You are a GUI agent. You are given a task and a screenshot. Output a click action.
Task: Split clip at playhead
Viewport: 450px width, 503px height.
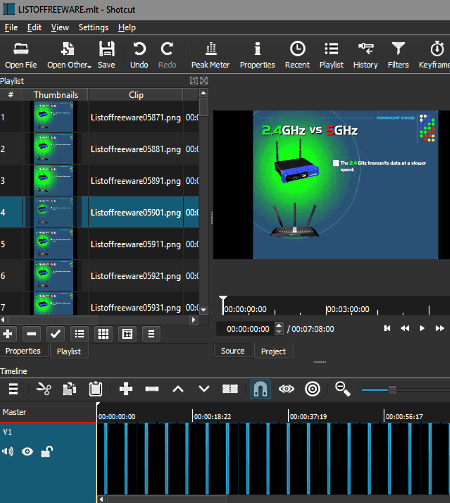click(230, 389)
